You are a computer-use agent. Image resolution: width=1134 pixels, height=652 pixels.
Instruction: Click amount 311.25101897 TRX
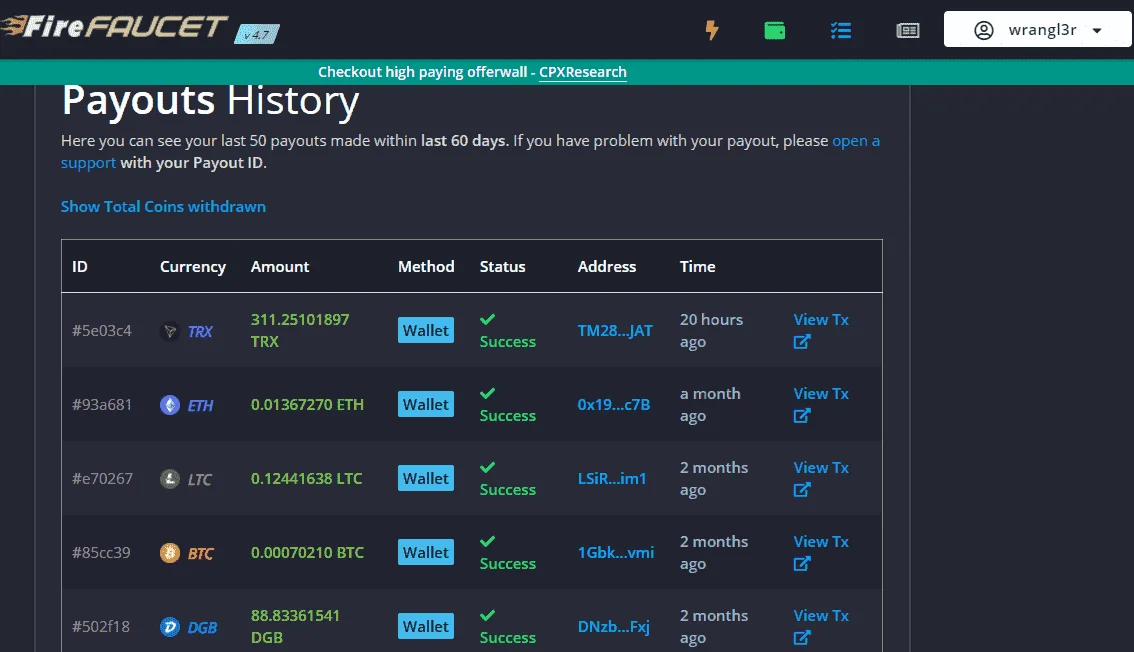coord(300,330)
